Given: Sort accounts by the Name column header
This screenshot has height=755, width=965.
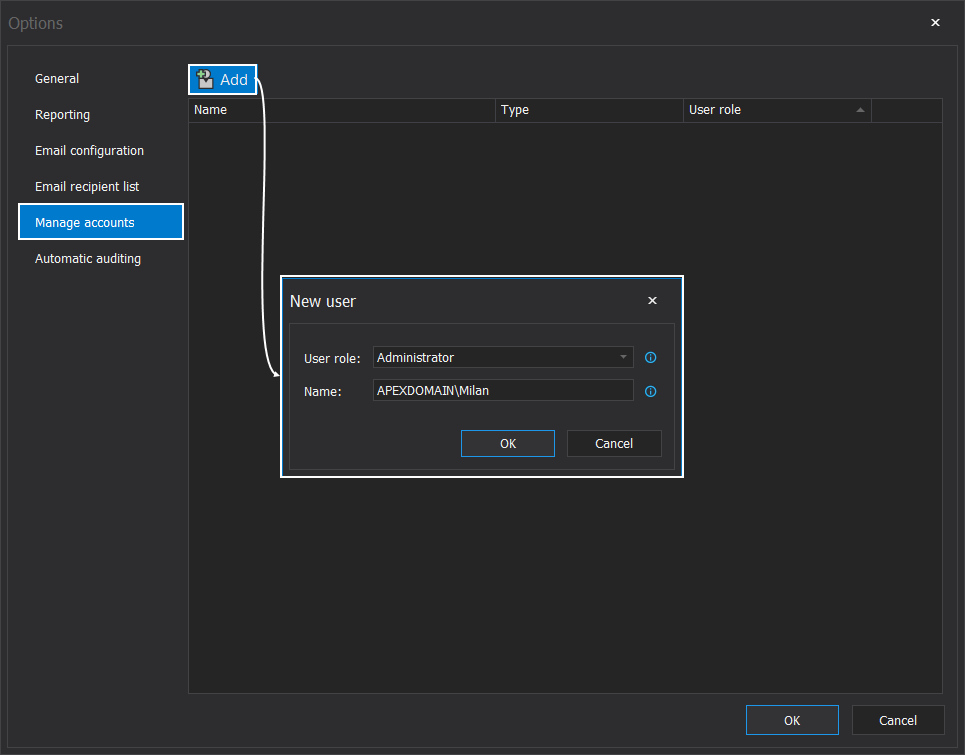Looking at the screenshot, I should coord(340,110).
